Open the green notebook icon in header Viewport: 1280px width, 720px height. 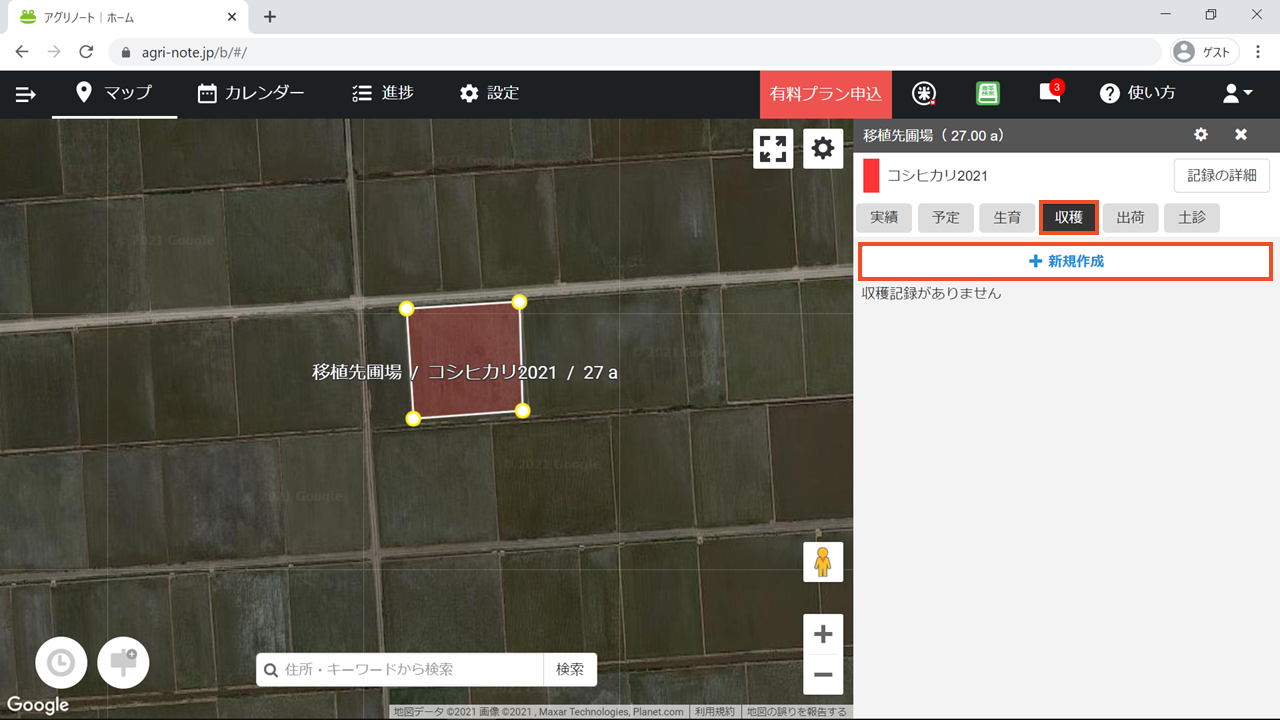(988, 93)
